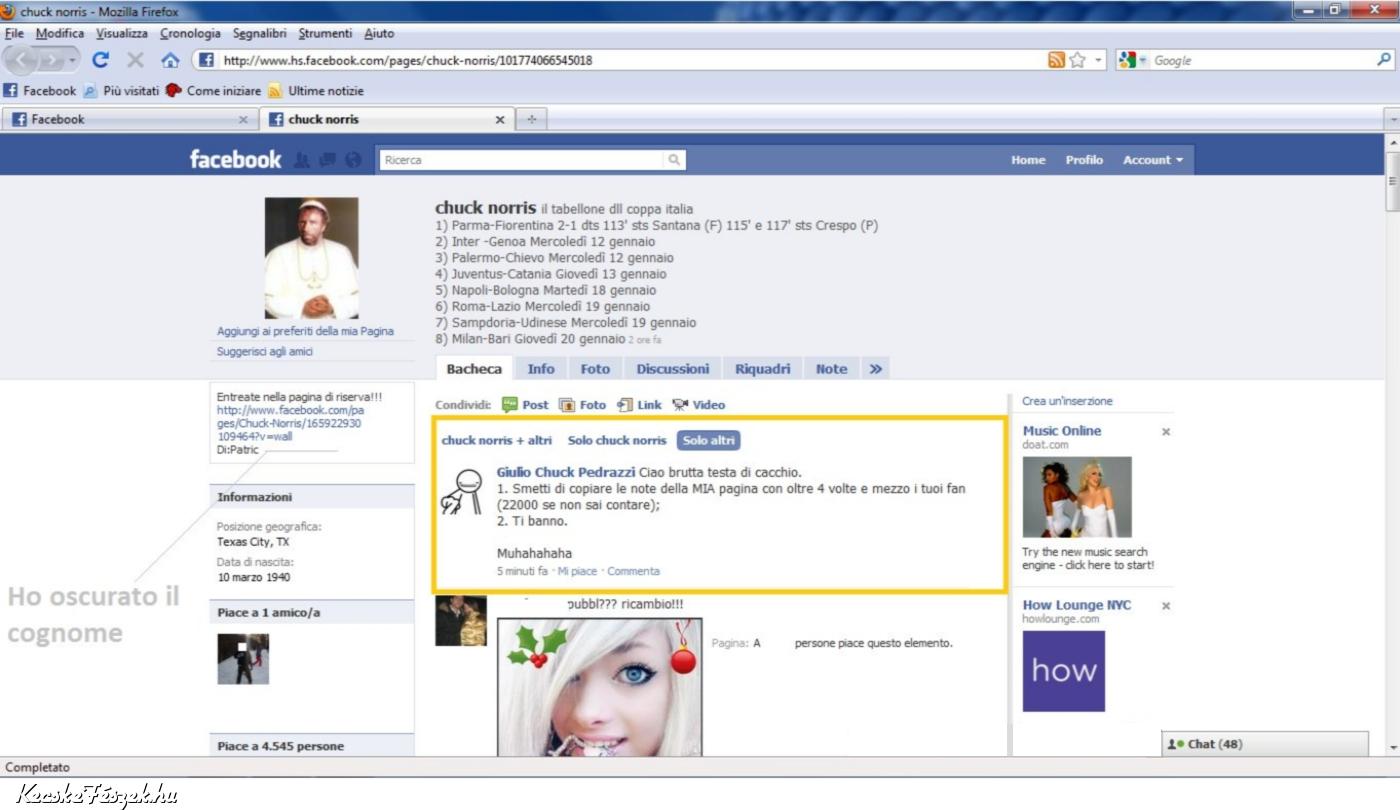Screen dimensions: 1400x810
Task: Share a Post status update
Action: pyautogui.click(x=525, y=405)
